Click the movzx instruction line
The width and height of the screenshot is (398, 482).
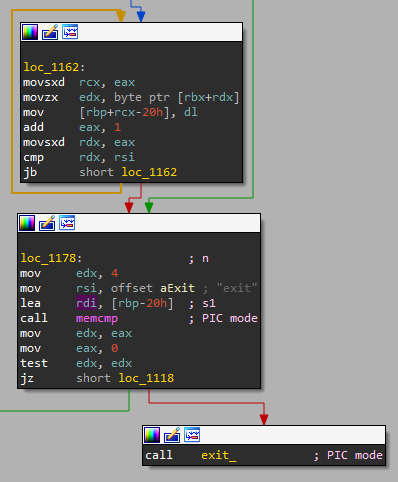[x=131, y=97]
